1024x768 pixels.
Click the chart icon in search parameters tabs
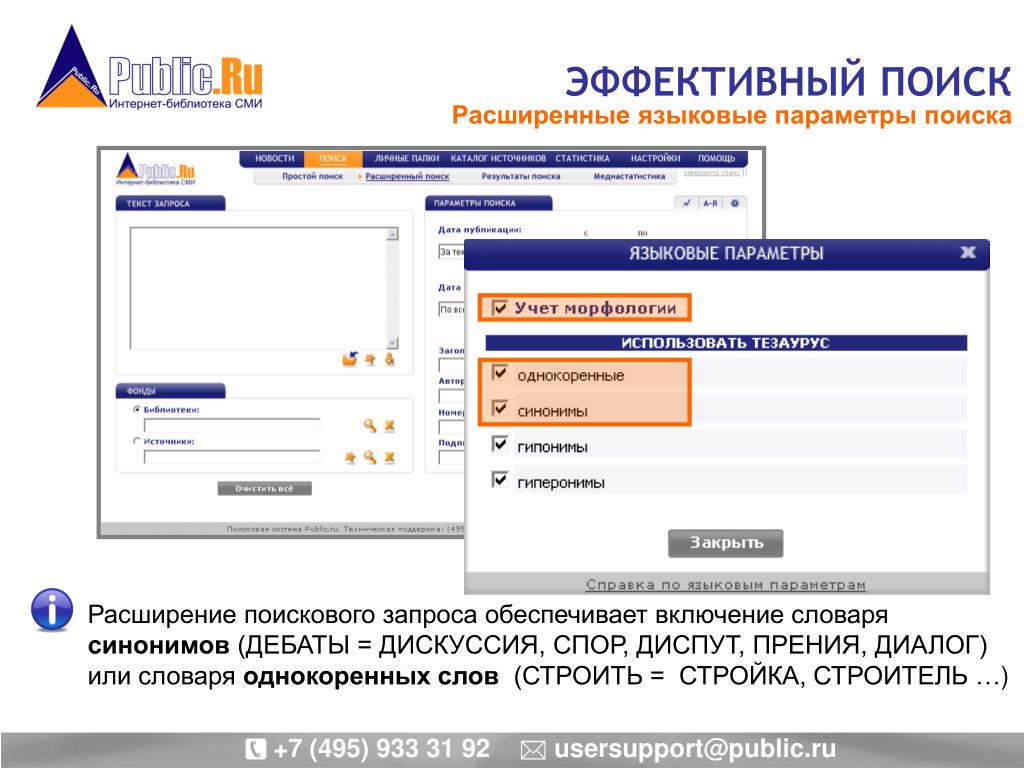686,203
